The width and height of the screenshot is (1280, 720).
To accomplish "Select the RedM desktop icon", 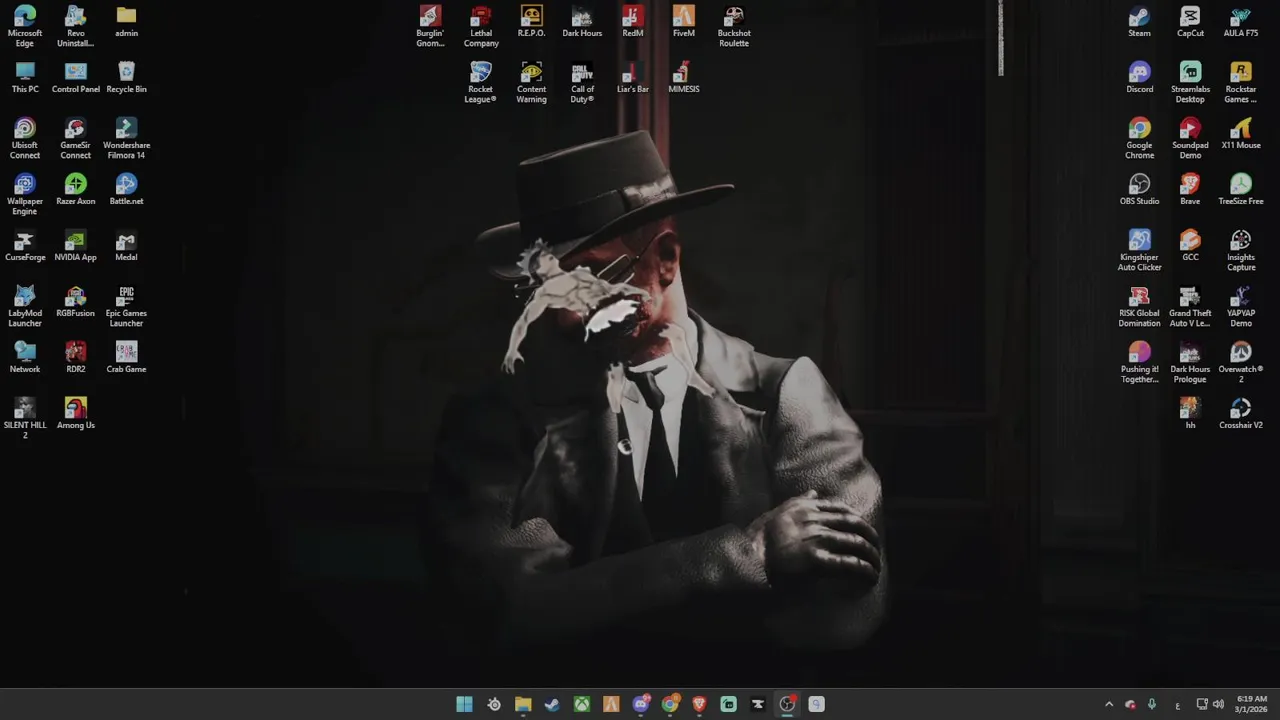I will [633, 21].
